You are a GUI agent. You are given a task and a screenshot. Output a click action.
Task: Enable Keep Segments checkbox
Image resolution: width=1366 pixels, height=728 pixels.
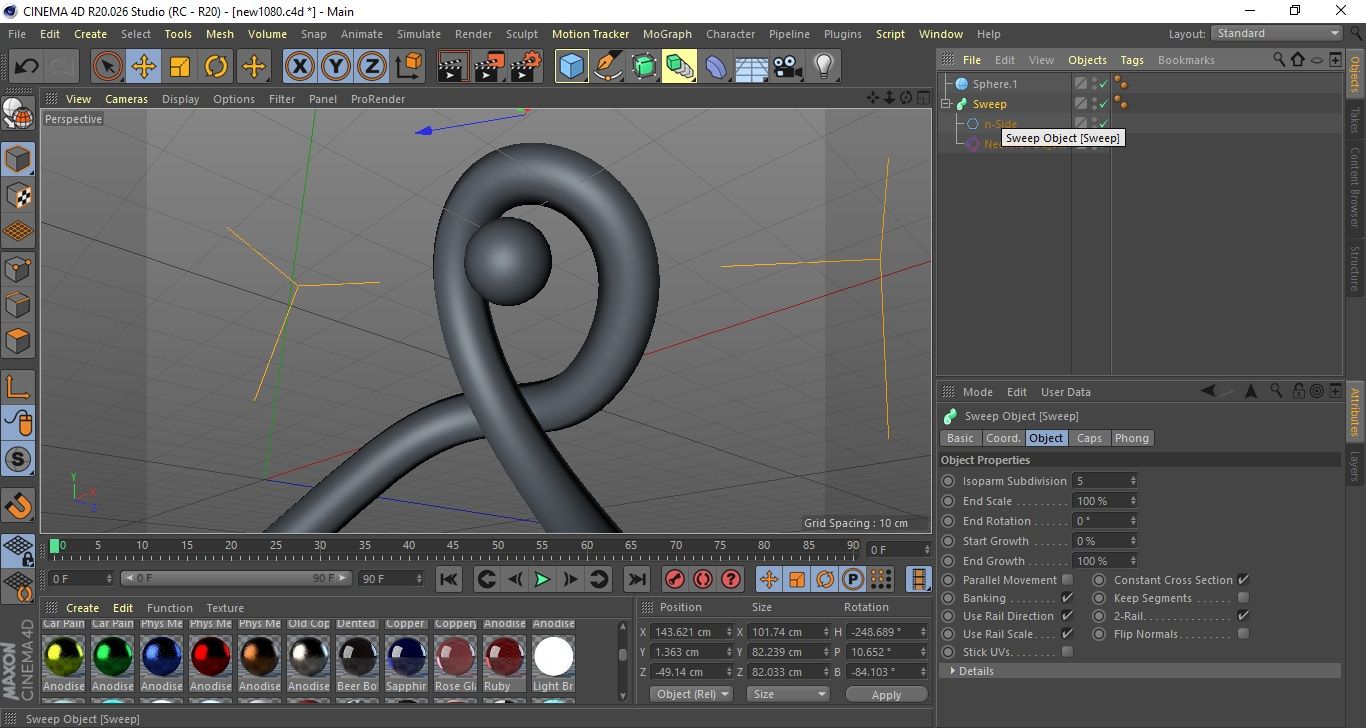1243,598
